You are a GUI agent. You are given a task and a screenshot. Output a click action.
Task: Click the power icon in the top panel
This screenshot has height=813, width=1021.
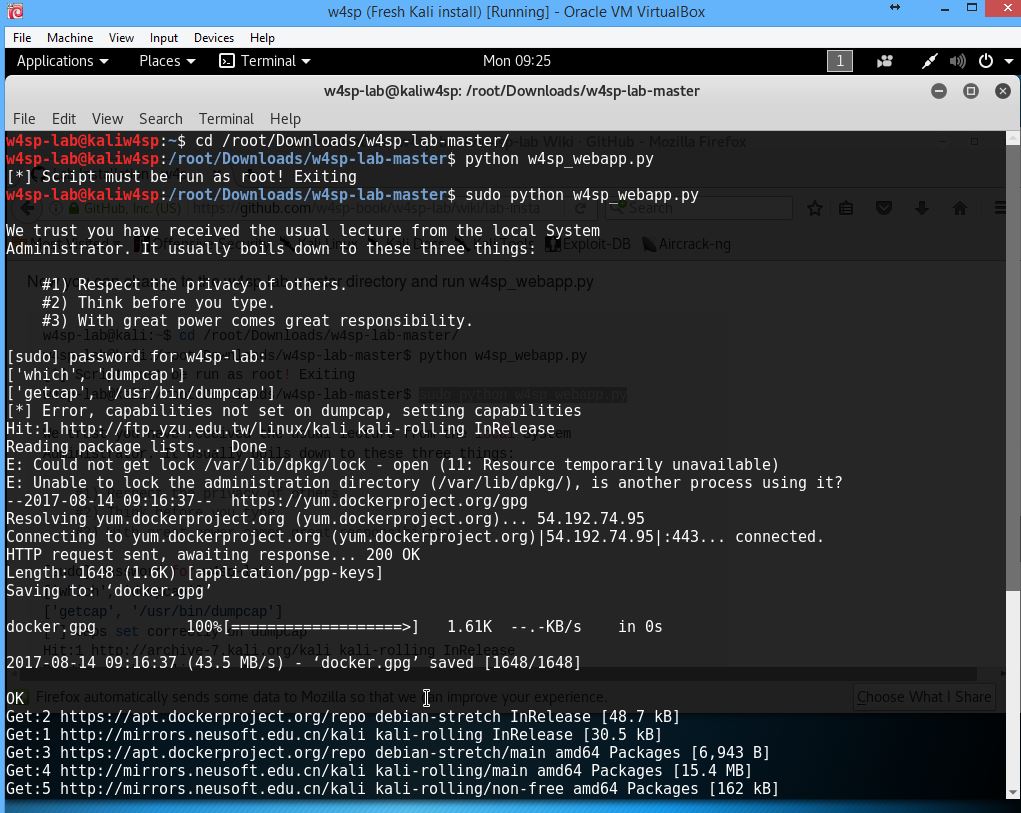coord(984,61)
